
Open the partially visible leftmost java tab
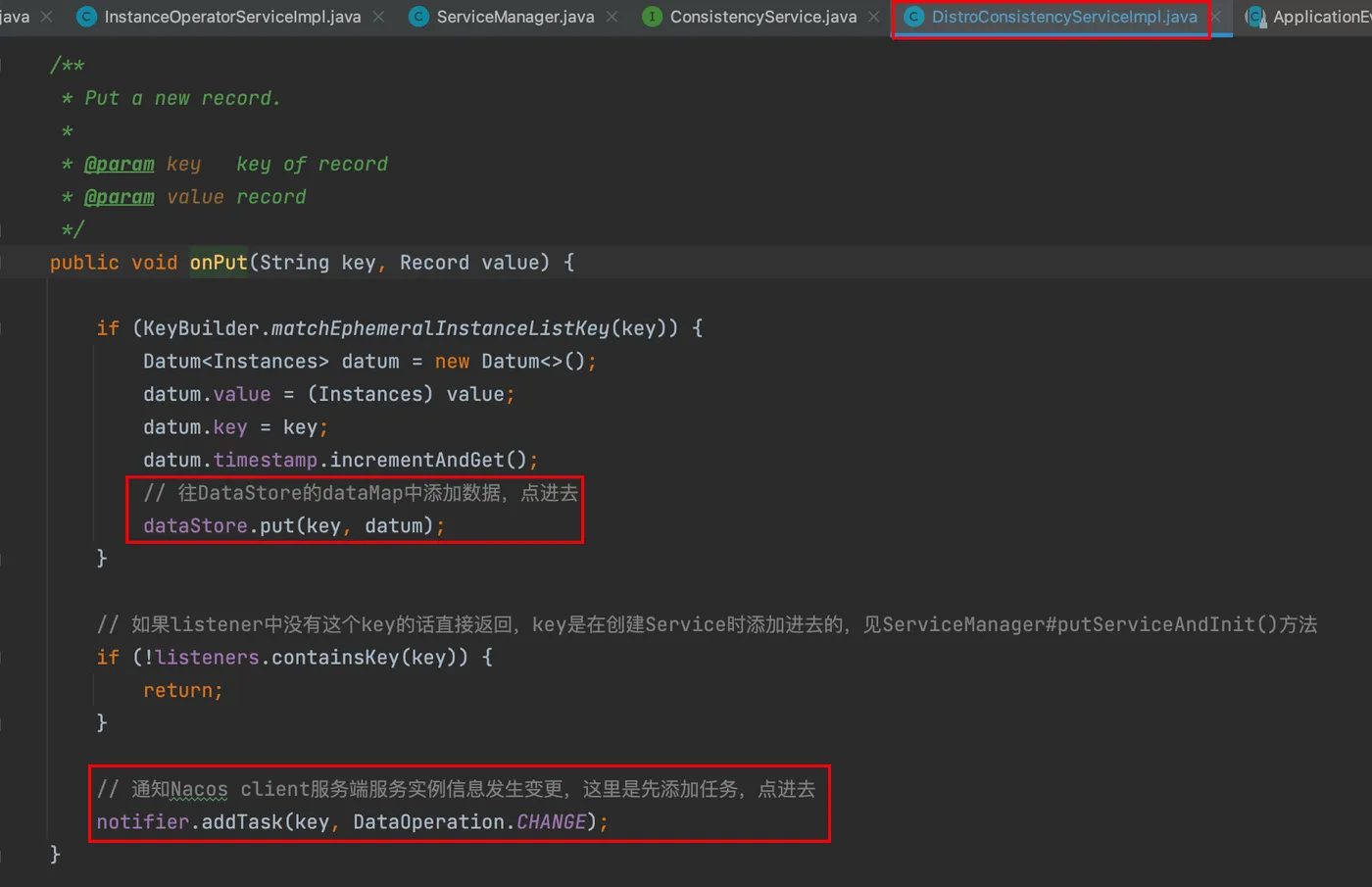click(14, 17)
